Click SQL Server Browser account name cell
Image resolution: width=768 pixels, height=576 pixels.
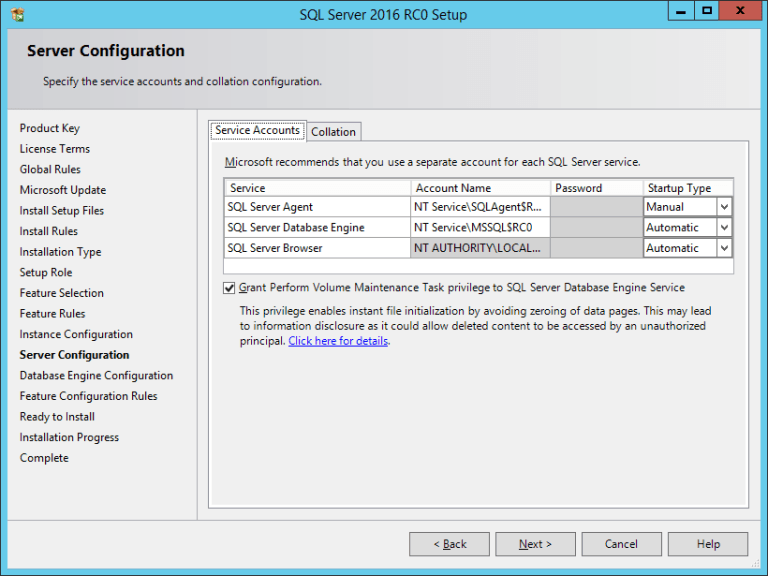click(480, 248)
